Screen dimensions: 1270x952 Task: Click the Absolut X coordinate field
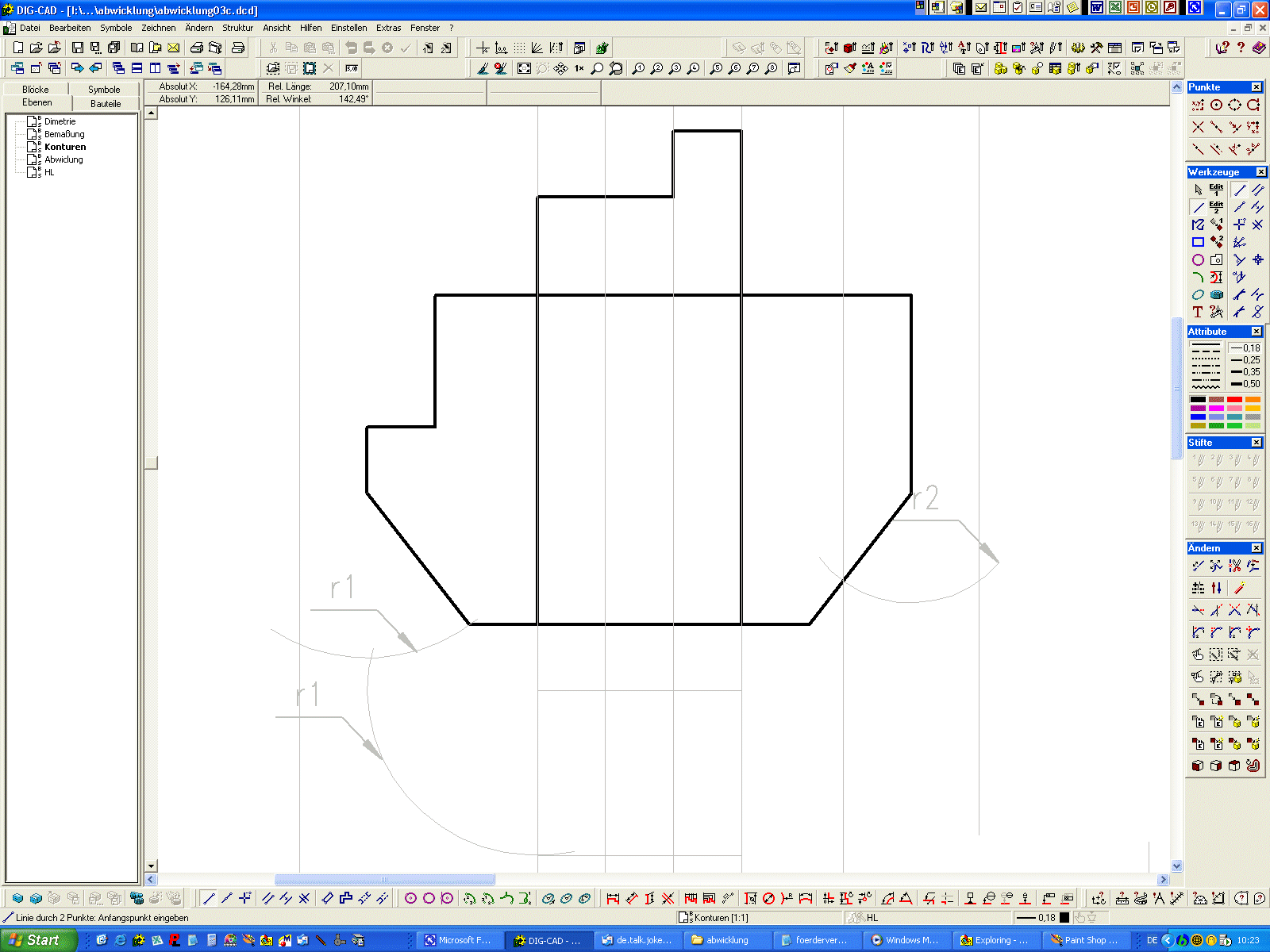(202, 86)
